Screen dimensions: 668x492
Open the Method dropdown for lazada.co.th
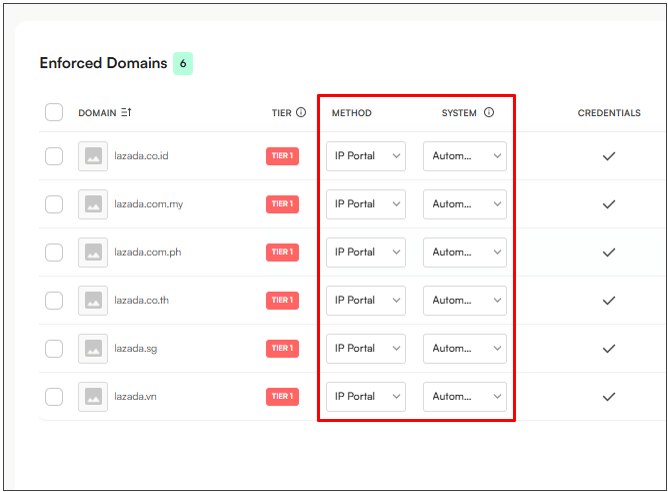click(366, 300)
